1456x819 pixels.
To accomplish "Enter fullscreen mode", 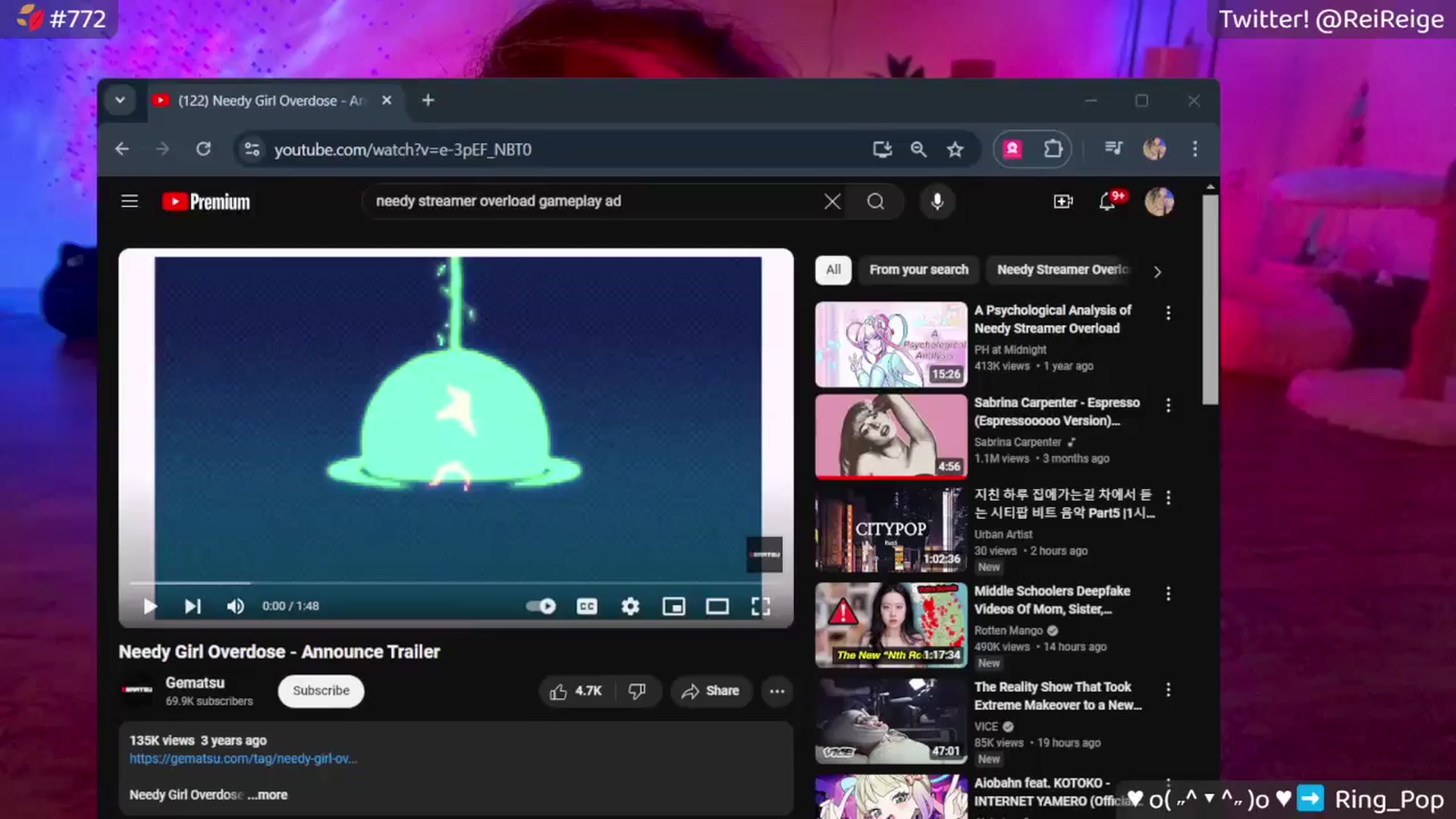I will click(x=761, y=606).
